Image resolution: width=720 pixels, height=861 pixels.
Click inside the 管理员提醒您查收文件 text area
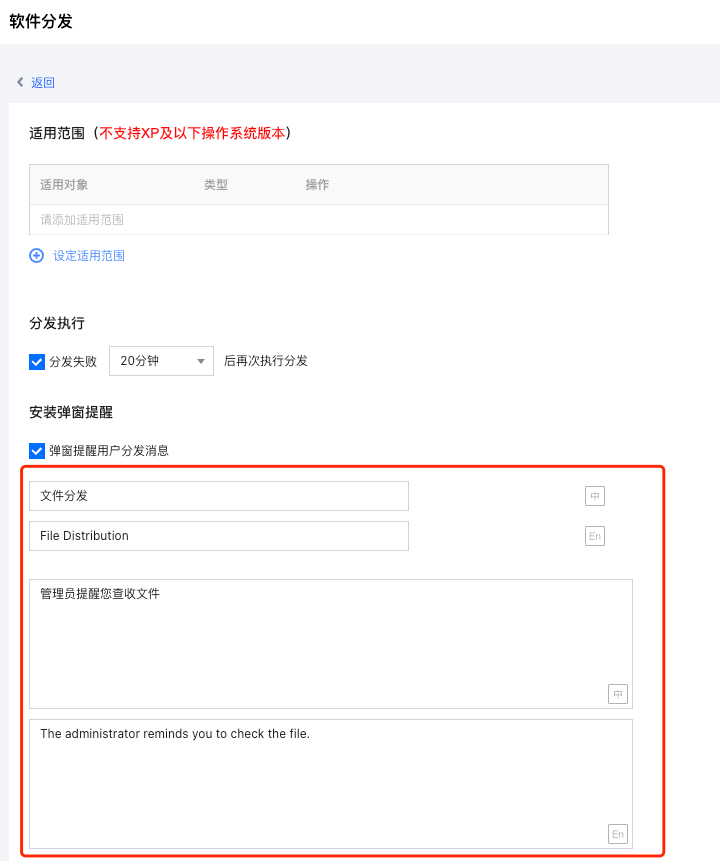pos(331,644)
